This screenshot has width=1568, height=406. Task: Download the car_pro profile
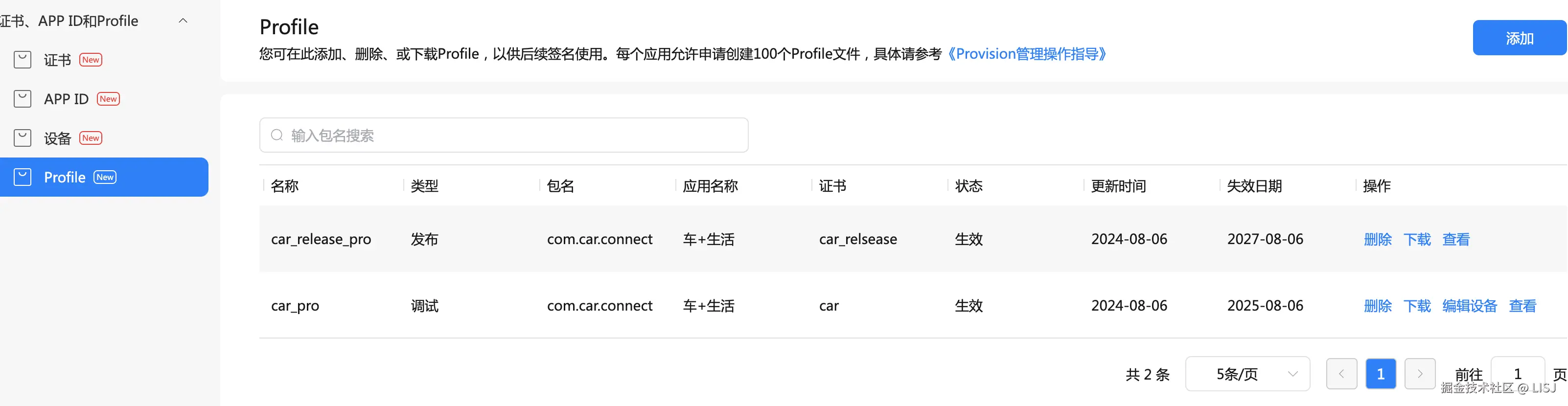(1416, 306)
